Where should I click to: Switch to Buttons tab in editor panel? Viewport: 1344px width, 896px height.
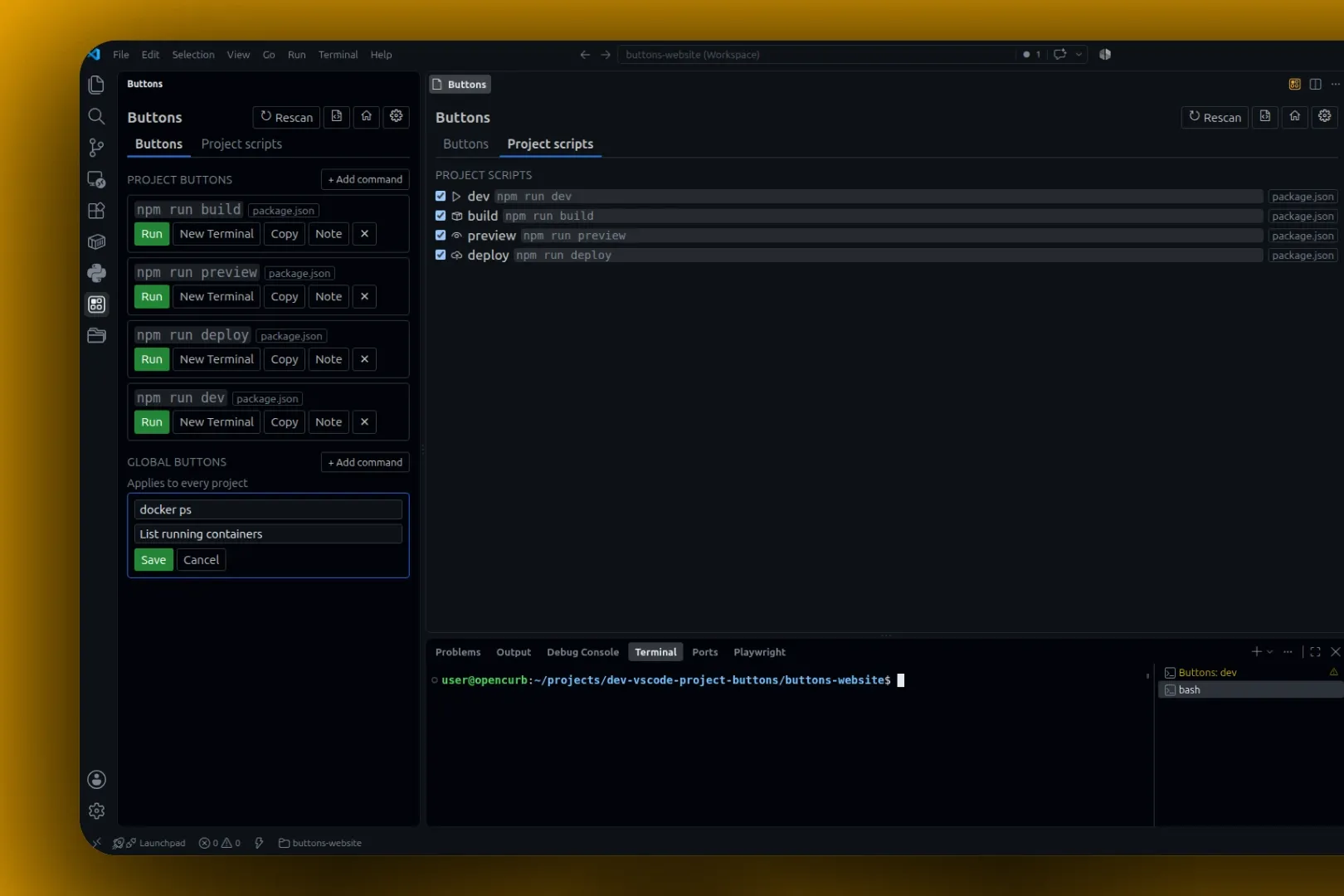pos(465,144)
